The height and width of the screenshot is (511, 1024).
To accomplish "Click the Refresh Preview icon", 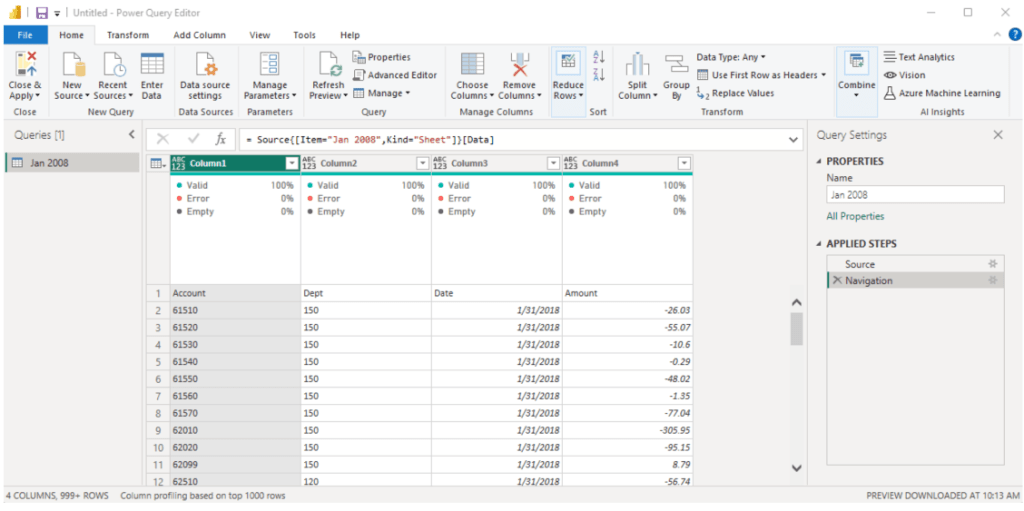I will pyautogui.click(x=329, y=65).
